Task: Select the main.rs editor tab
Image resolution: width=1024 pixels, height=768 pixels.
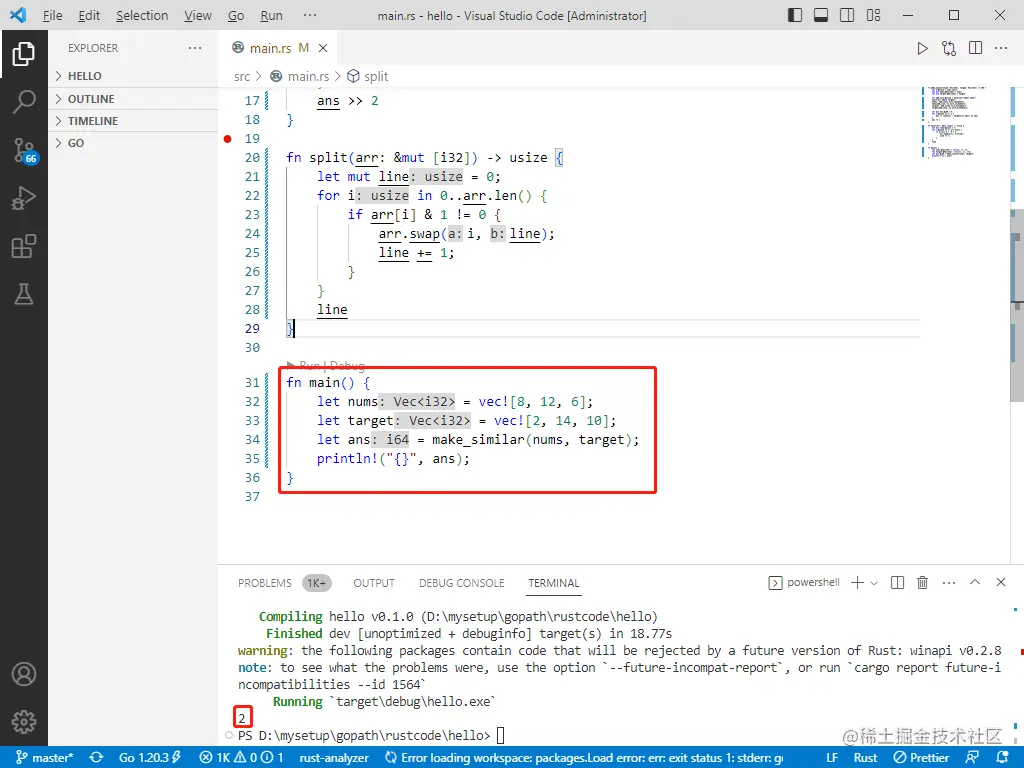Action: point(278,48)
